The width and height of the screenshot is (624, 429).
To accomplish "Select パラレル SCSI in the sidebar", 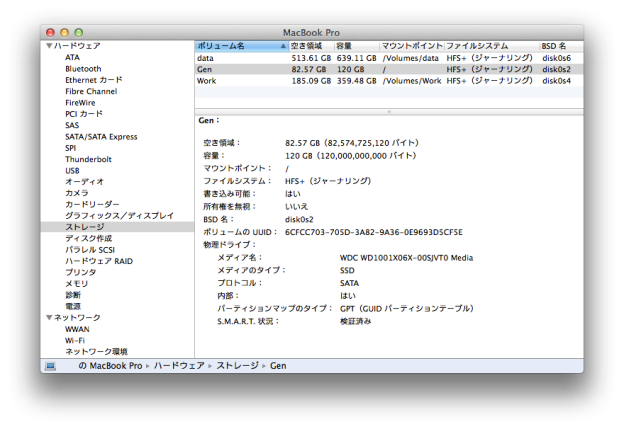I will pos(90,250).
